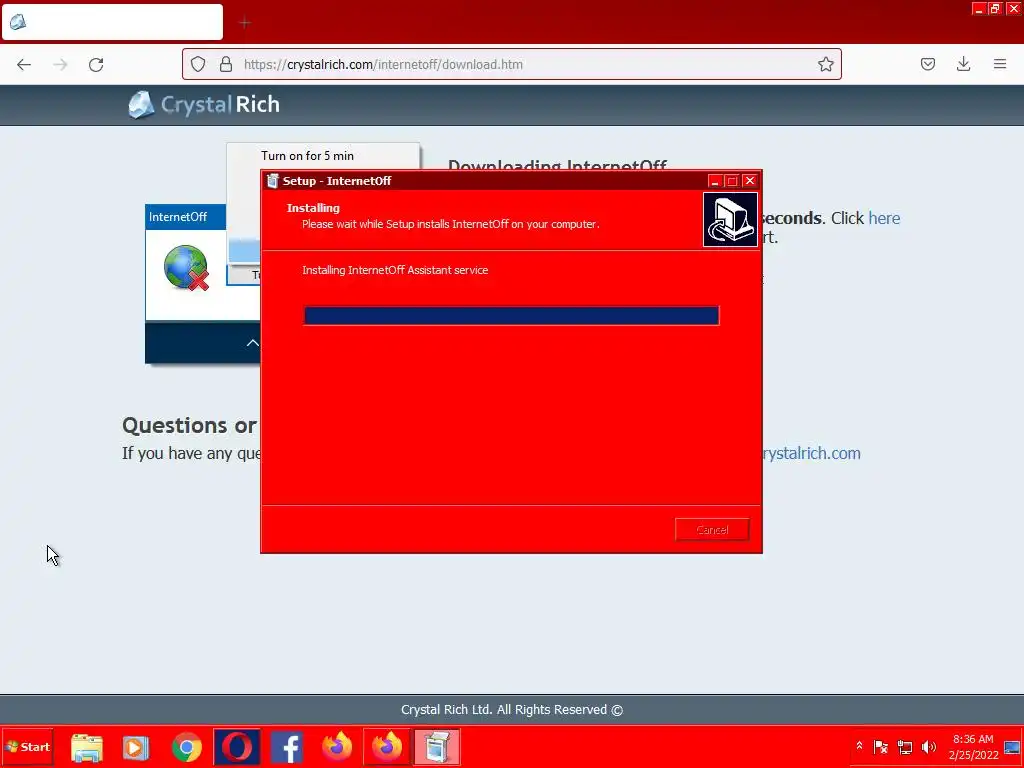Open Opera browser from the taskbar
1024x768 pixels.
[x=237, y=747]
